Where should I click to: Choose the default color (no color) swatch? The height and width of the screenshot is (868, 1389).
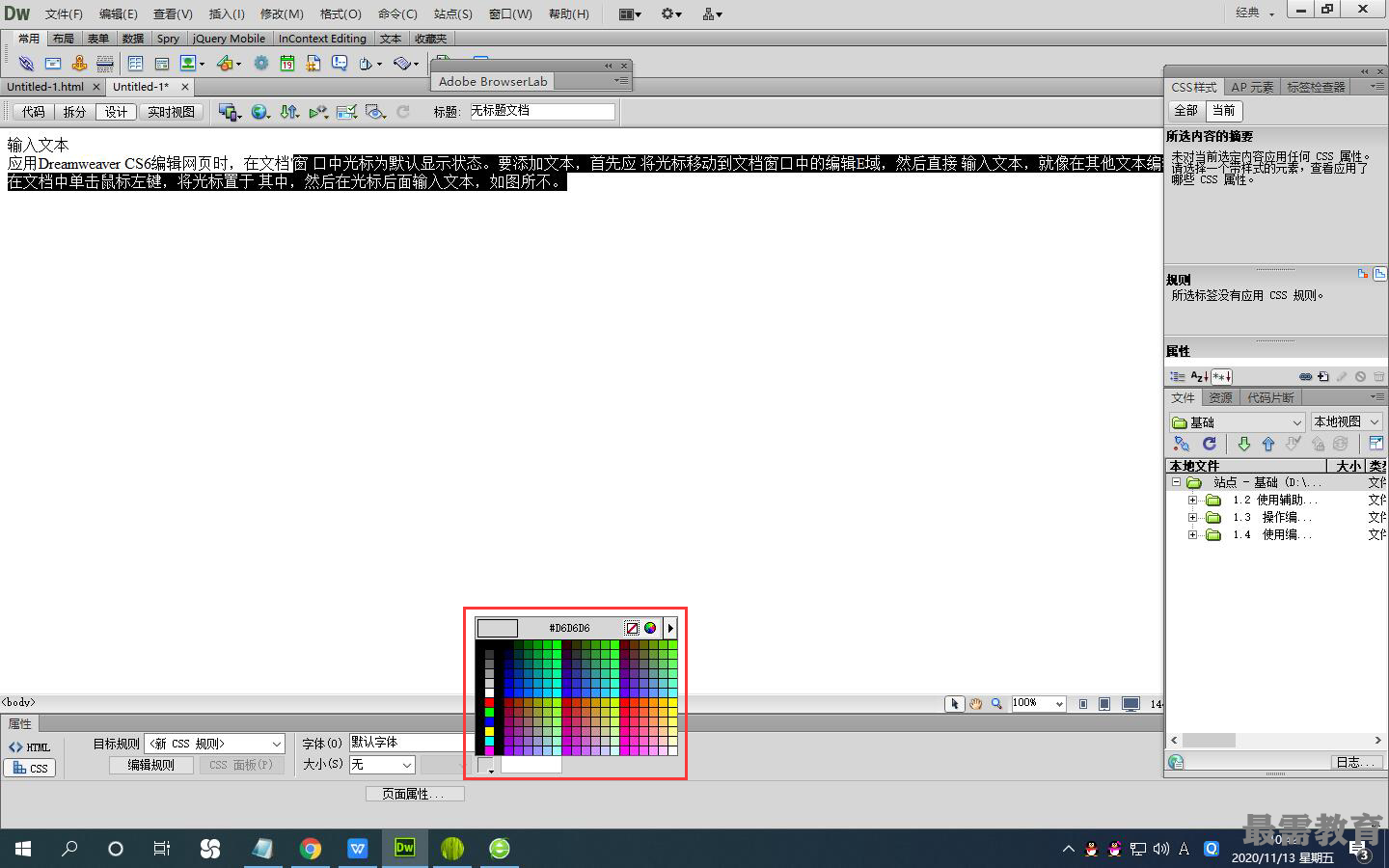[x=632, y=628]
